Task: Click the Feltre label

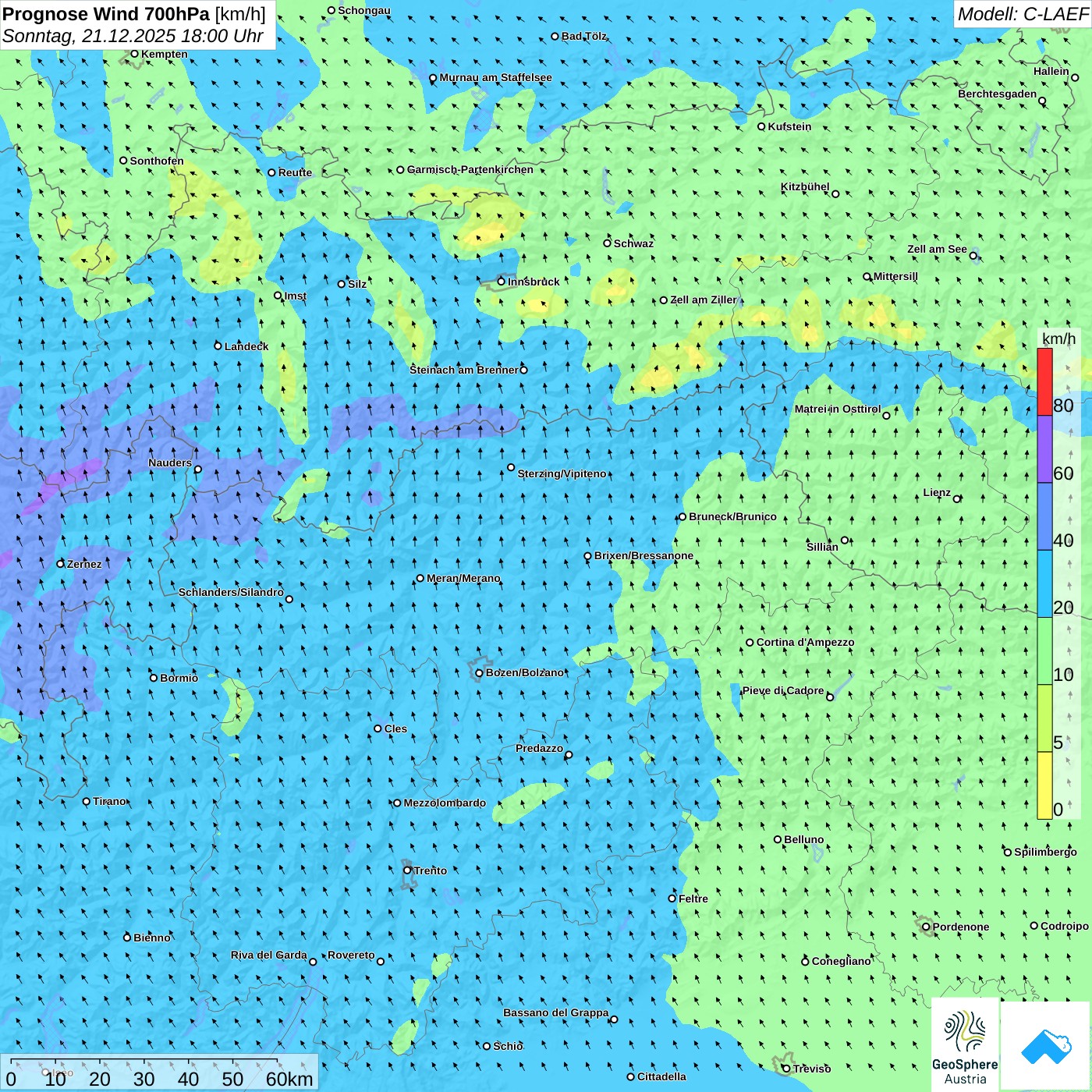Action: tap(693, 899)
